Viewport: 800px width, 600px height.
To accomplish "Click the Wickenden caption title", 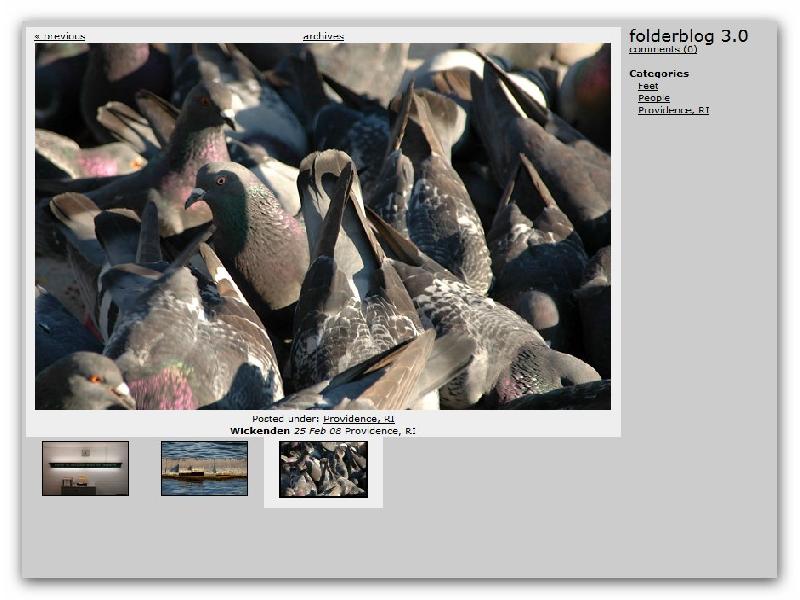I will click(x=260, y=431).
